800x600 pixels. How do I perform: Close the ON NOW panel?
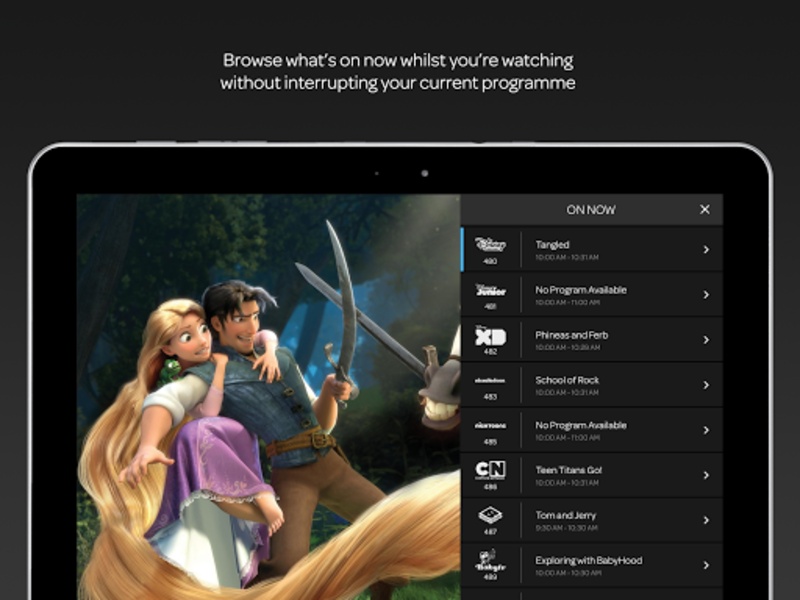pos(705,209)
